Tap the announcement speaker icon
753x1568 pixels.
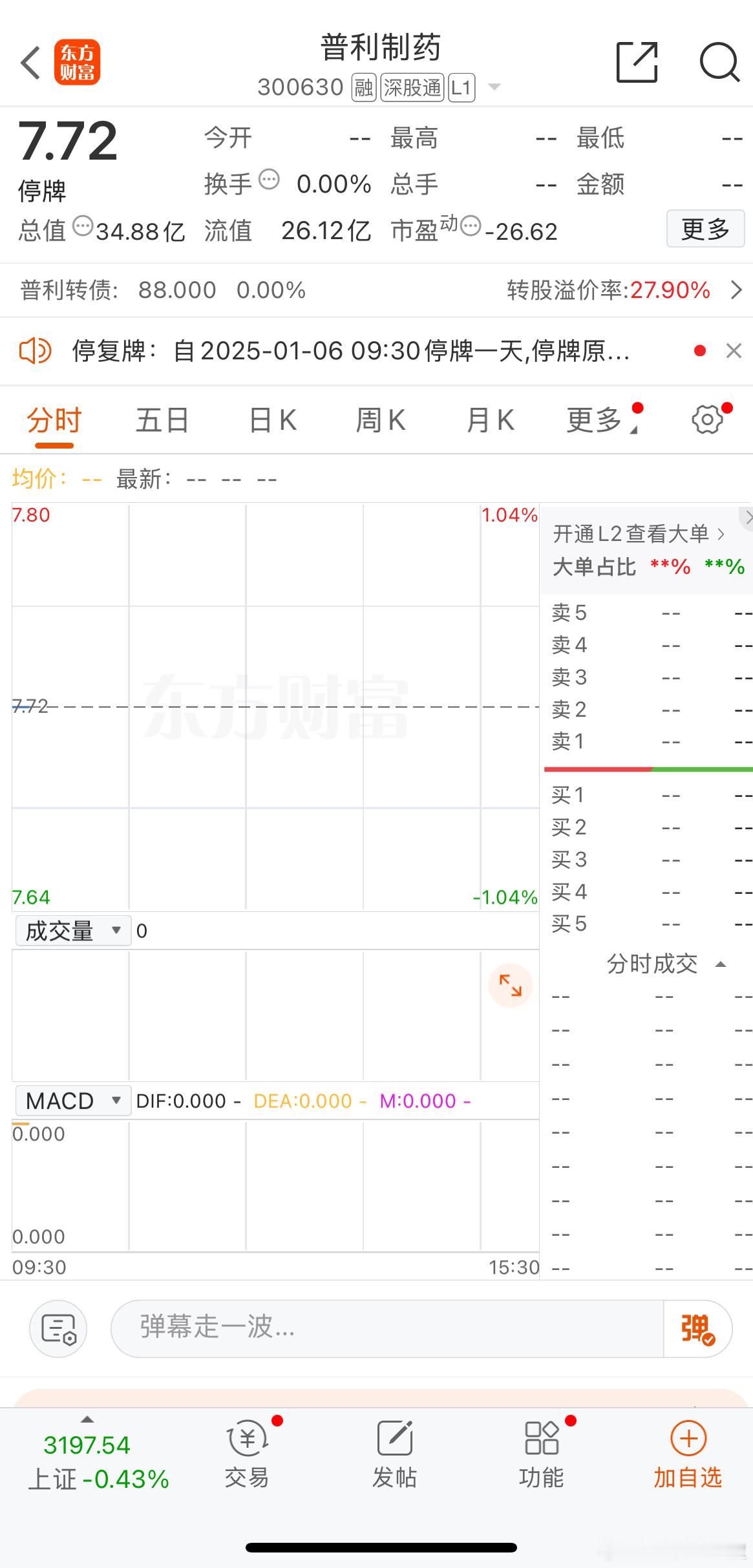[x=35, y=351]
